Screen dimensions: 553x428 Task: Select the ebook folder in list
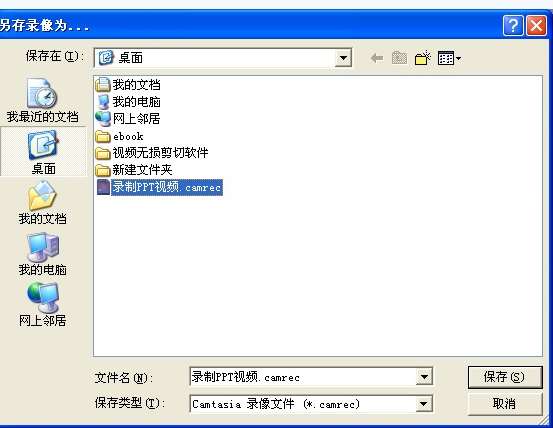(120, 136)
